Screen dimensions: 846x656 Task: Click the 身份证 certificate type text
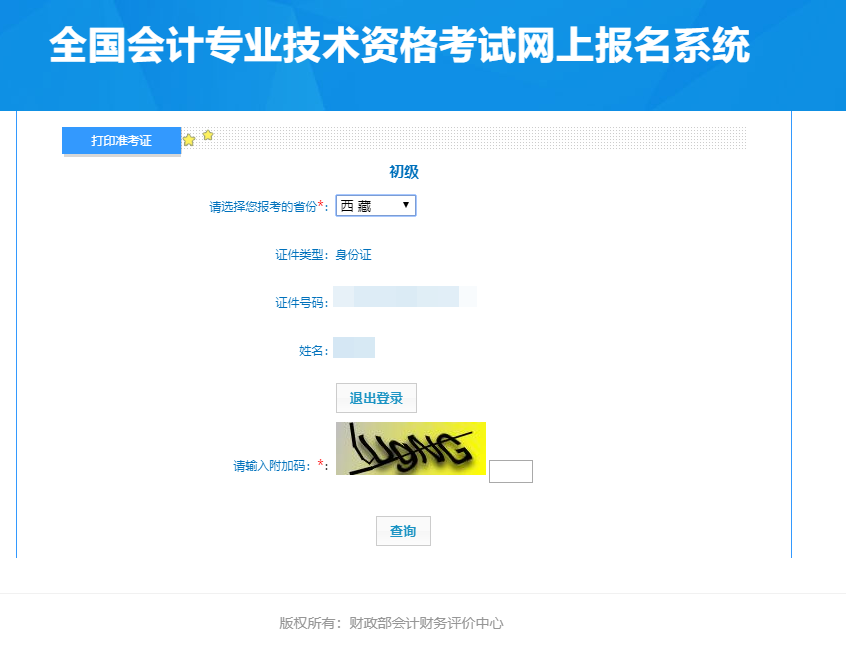355,255
